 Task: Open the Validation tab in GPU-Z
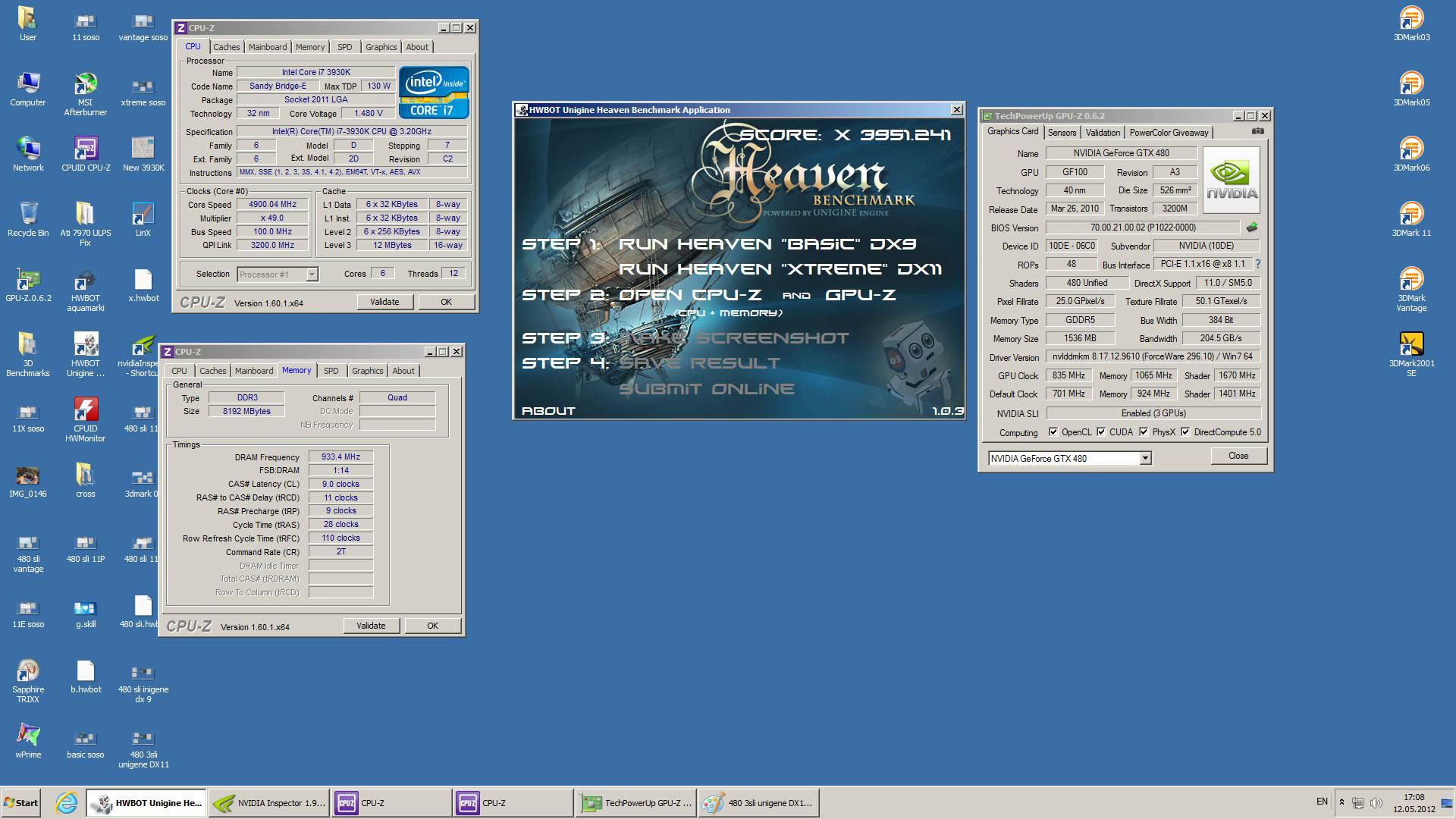1103,133
